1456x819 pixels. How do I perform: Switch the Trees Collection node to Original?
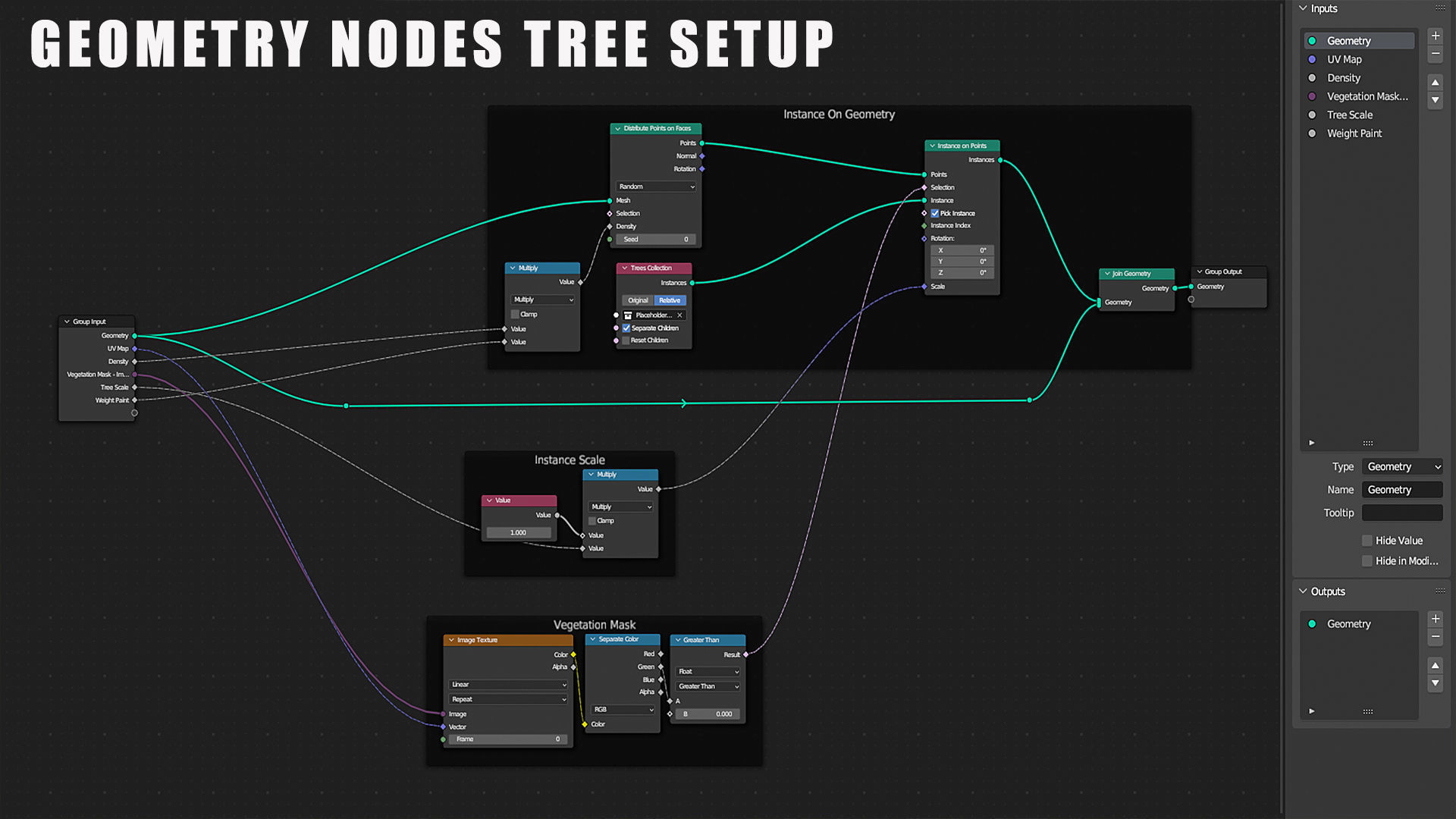coord(638,300)
